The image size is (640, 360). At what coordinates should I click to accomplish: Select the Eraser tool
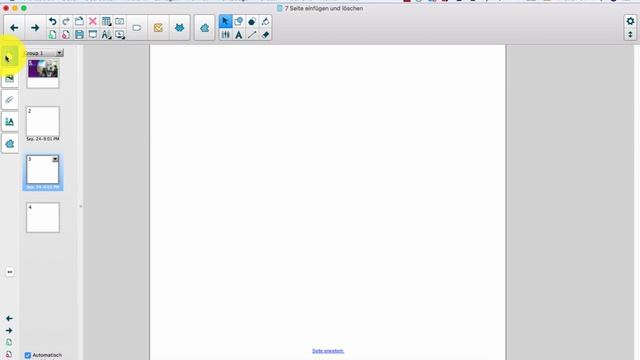click(x=266, y=35)
